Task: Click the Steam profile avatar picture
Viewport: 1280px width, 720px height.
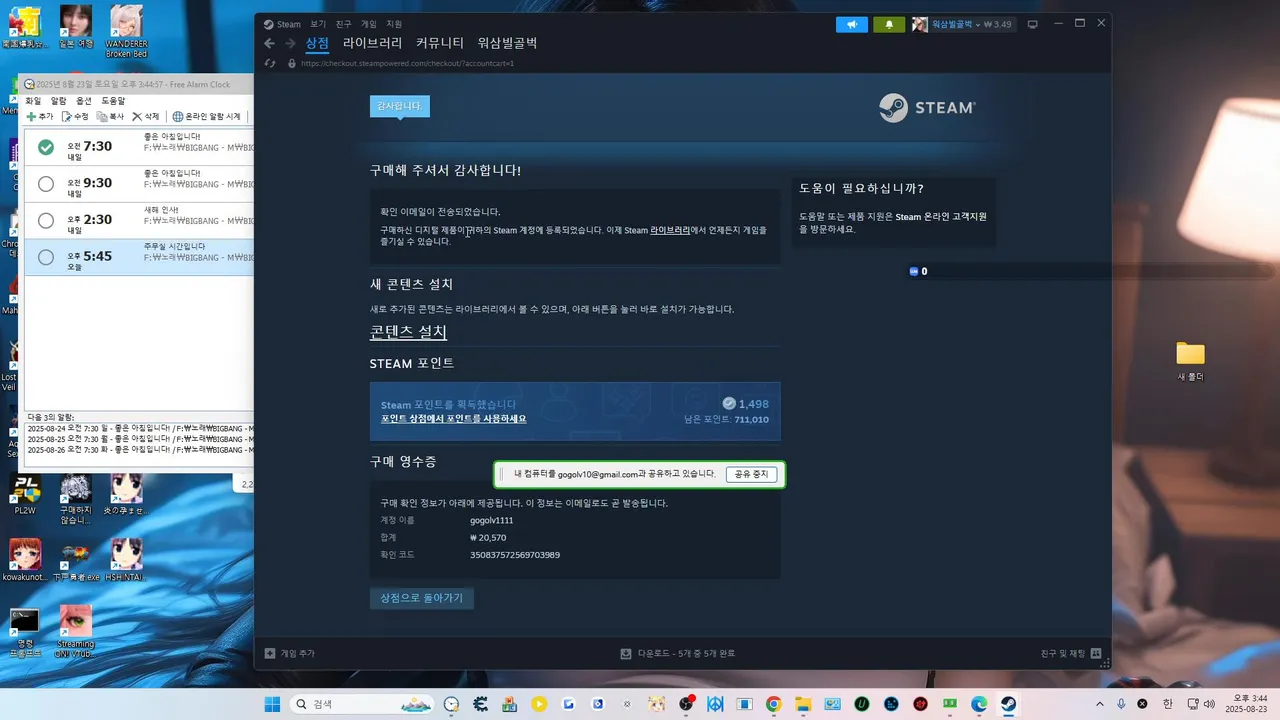Action: pos(920,24)
